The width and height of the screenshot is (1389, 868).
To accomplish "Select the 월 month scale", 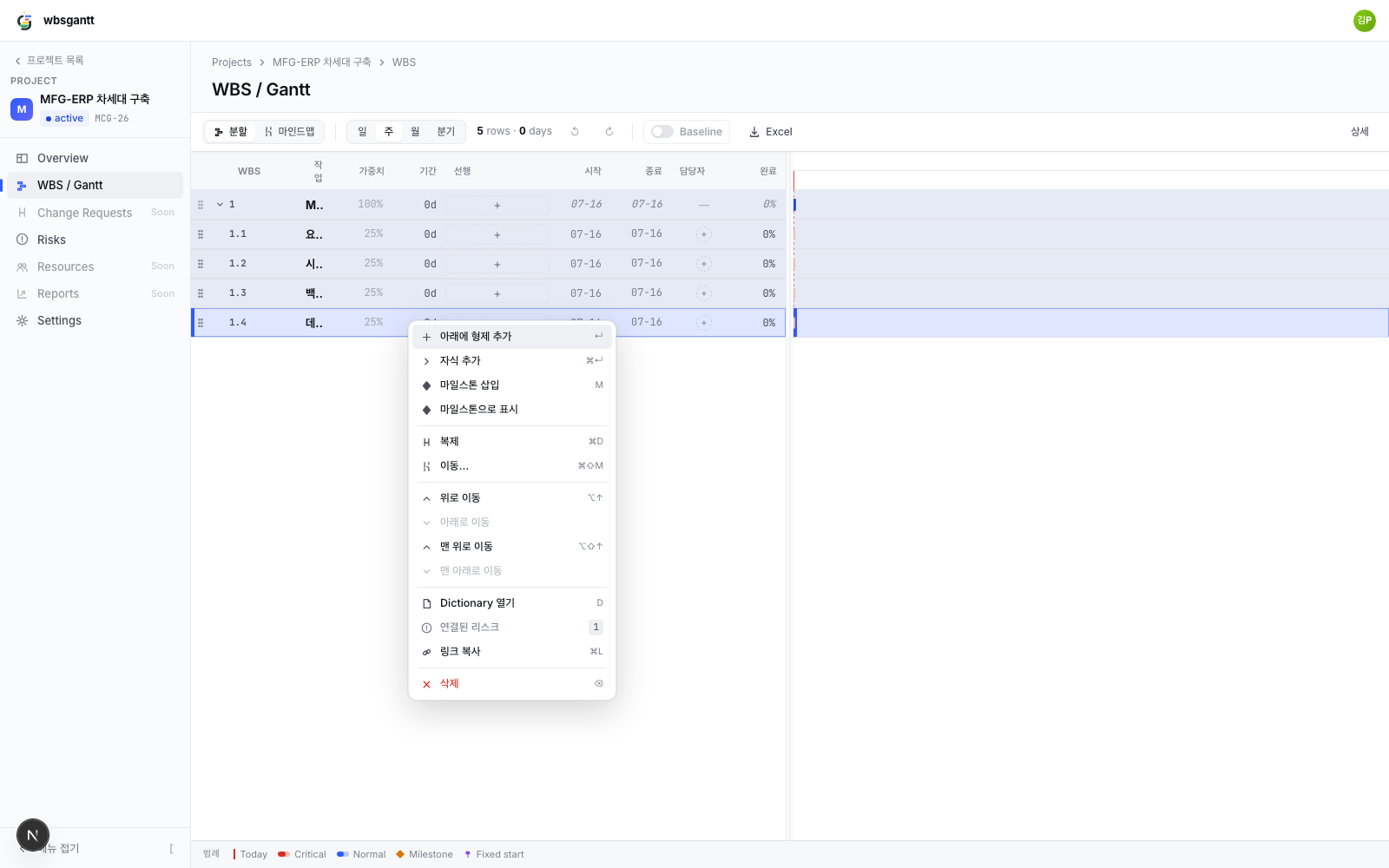I will tap(415, 132).
